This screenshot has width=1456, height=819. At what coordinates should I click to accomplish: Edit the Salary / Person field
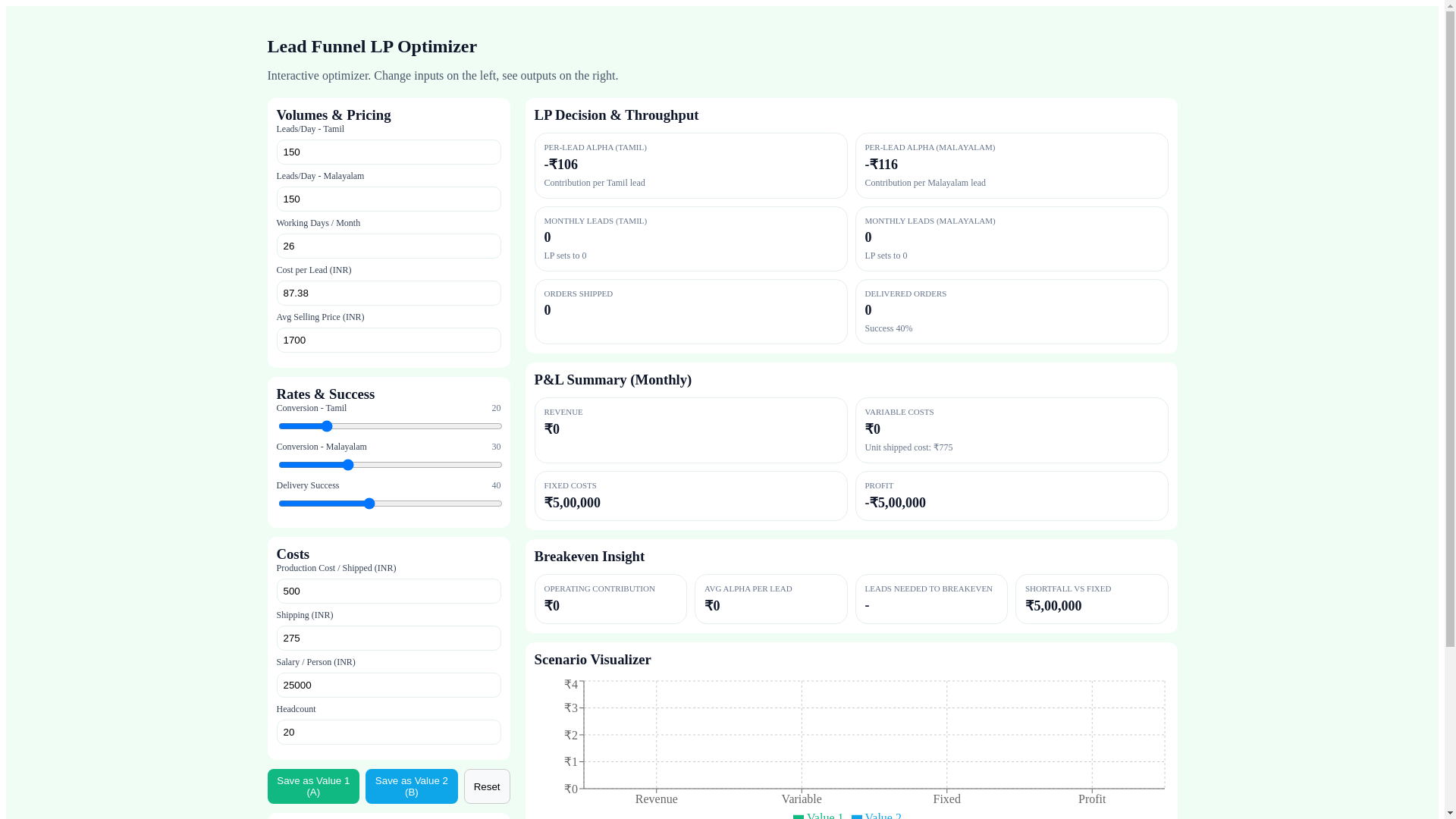[388, 685]
